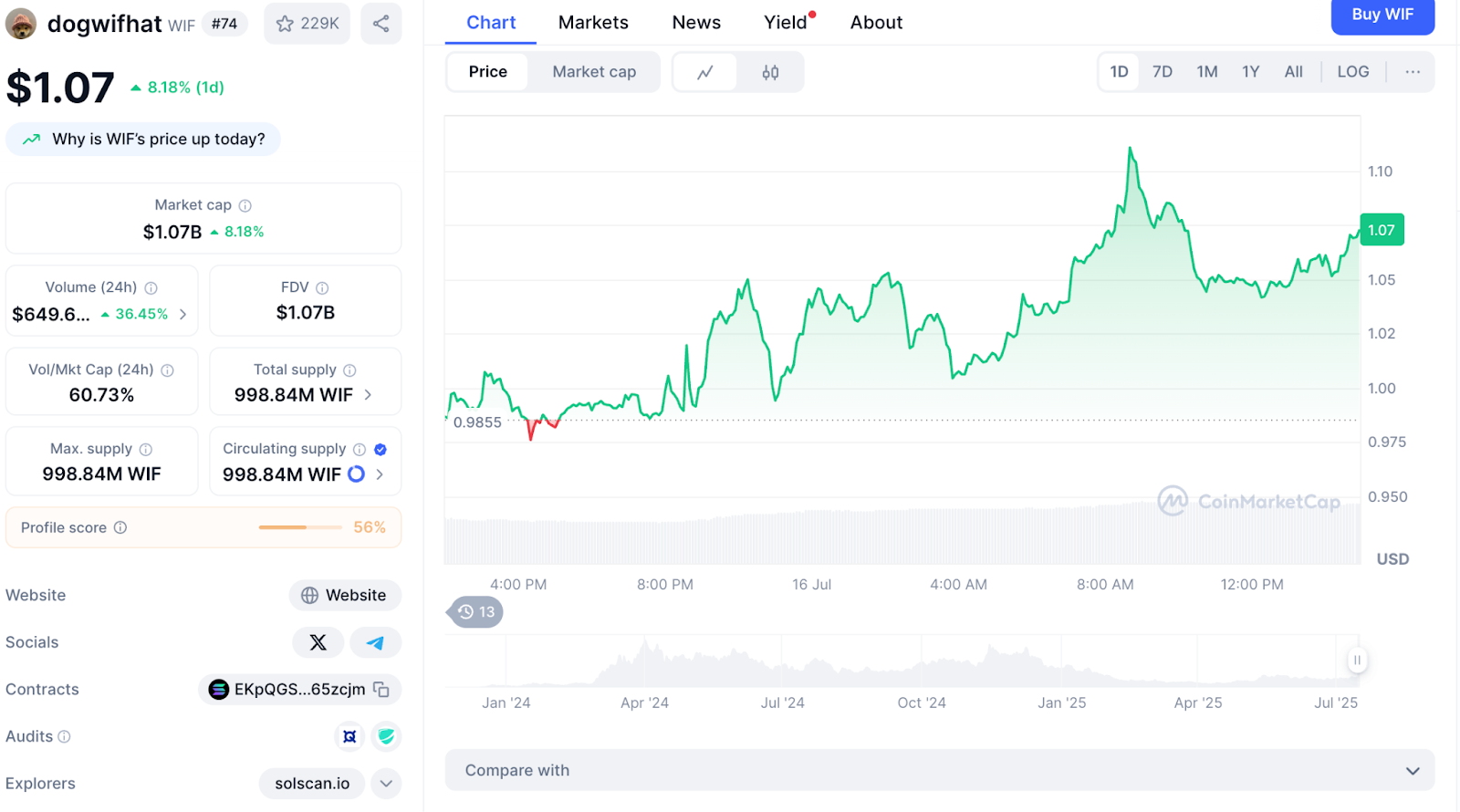Expand the explorers list chevron

click(387, 784)
